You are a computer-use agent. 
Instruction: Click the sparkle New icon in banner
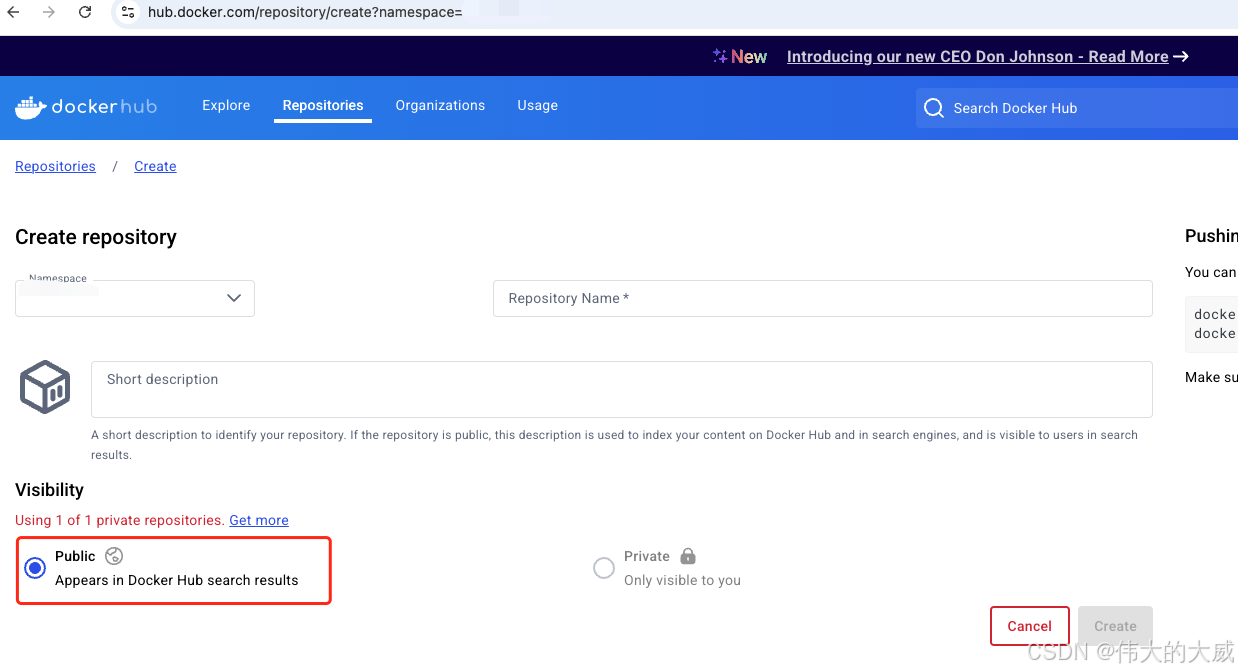[720, 57]
